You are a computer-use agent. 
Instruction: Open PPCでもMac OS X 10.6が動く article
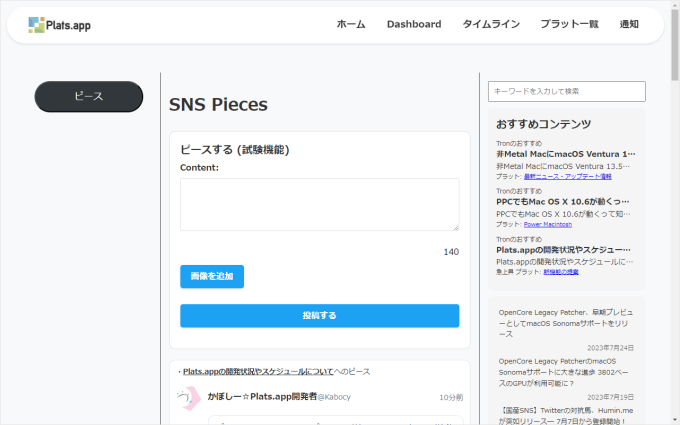[562, 202]
